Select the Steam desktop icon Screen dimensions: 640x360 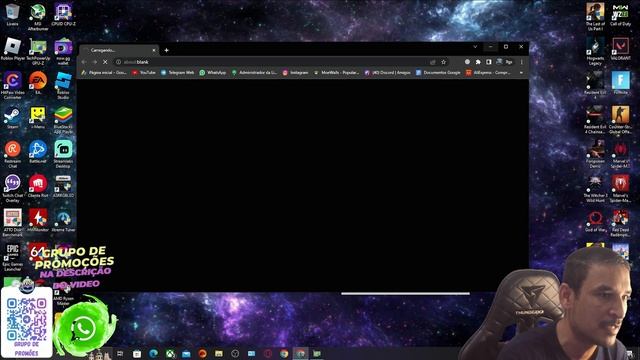(x=12, y=118)
